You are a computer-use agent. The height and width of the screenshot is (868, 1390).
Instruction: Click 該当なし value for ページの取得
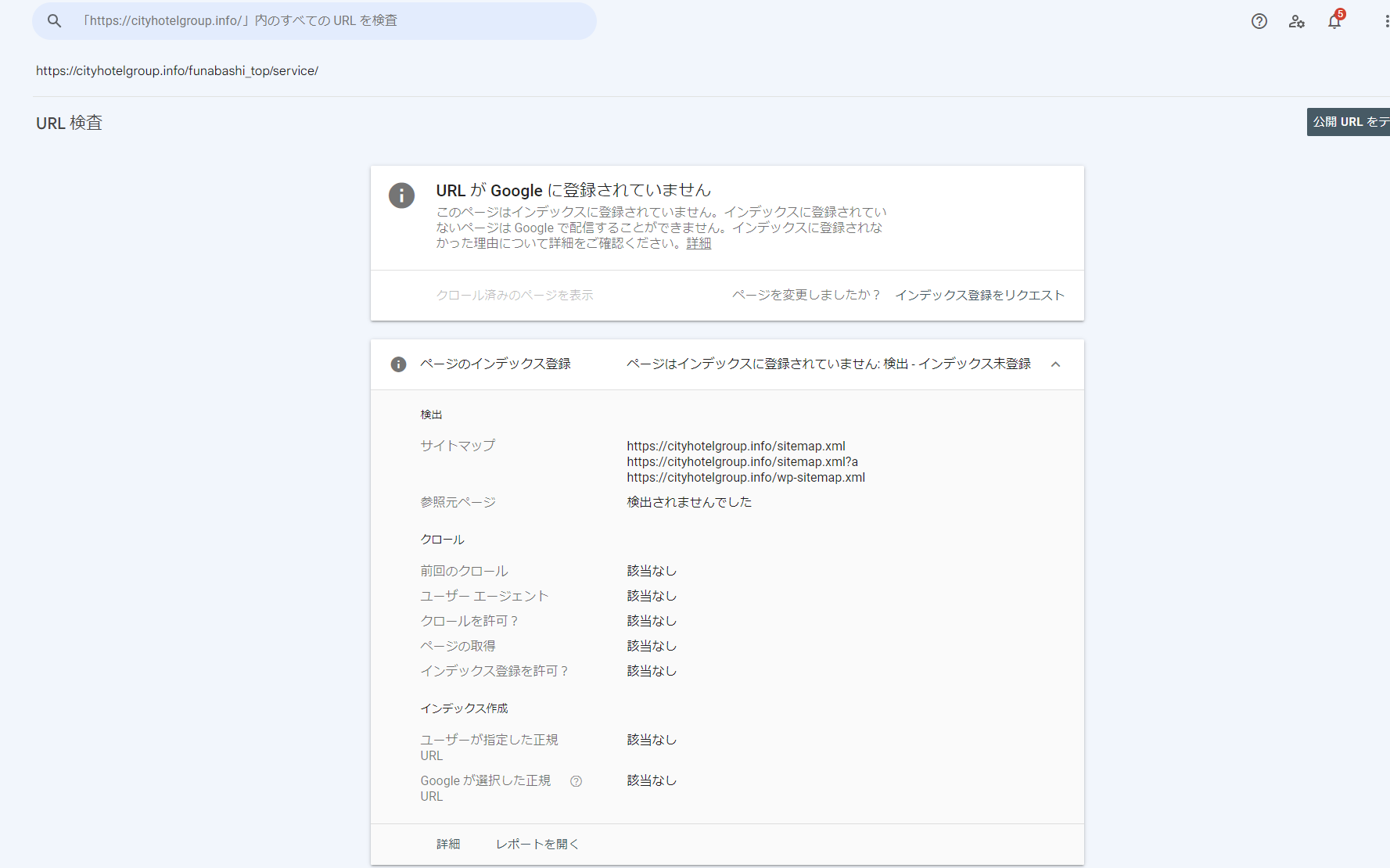652,646
